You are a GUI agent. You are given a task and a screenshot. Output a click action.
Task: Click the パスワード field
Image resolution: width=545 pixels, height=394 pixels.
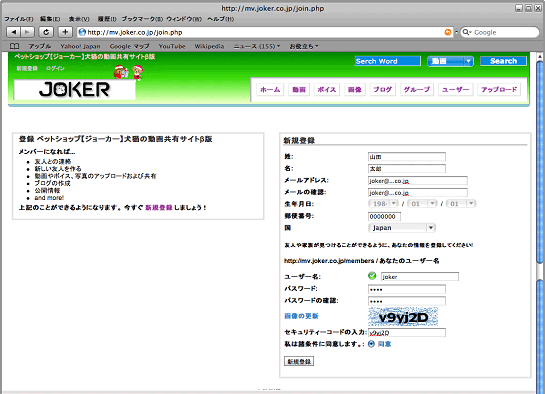(x=407, y=289)
